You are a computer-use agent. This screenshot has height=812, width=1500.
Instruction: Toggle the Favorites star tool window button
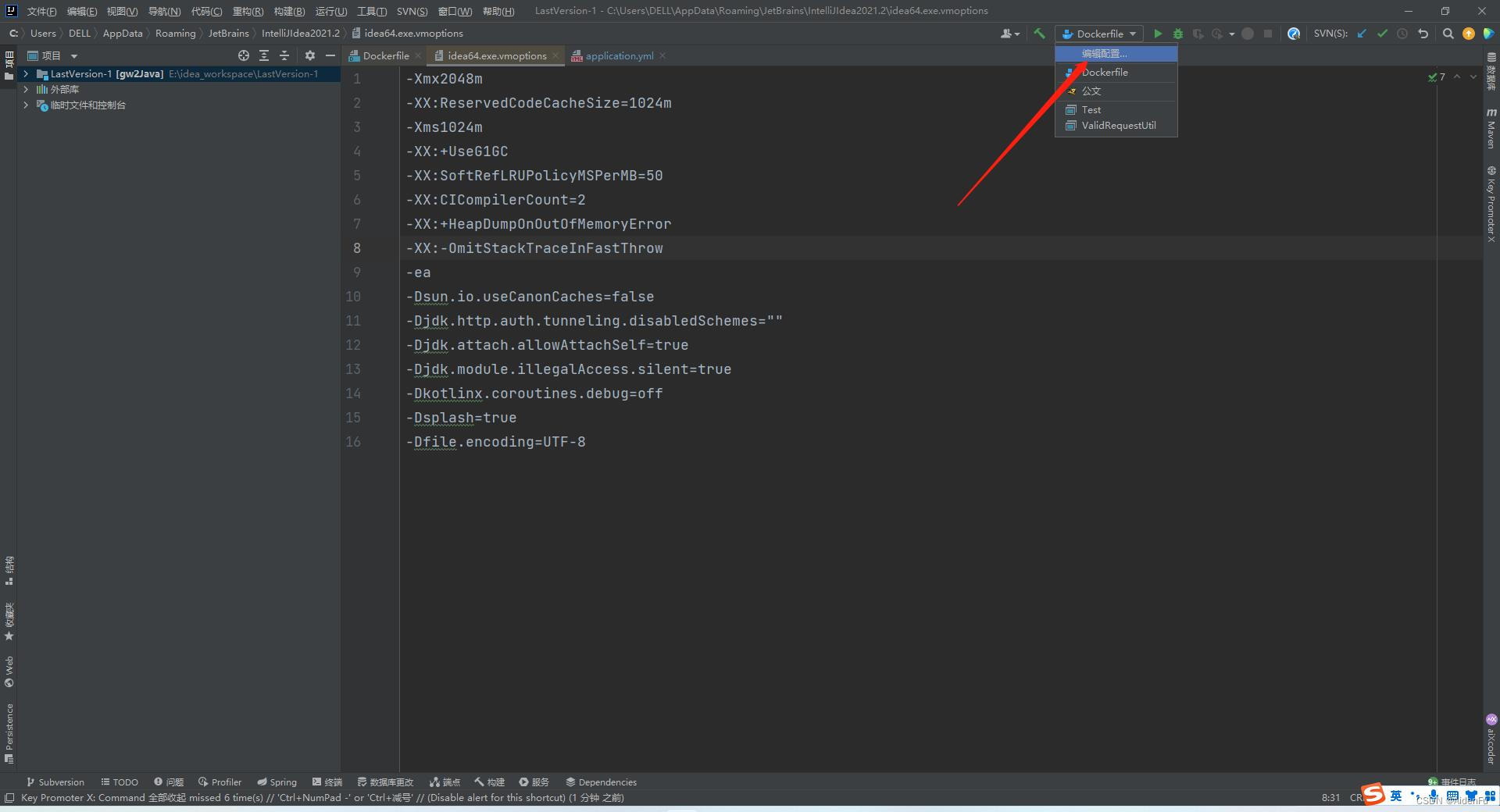coord(9,621)
